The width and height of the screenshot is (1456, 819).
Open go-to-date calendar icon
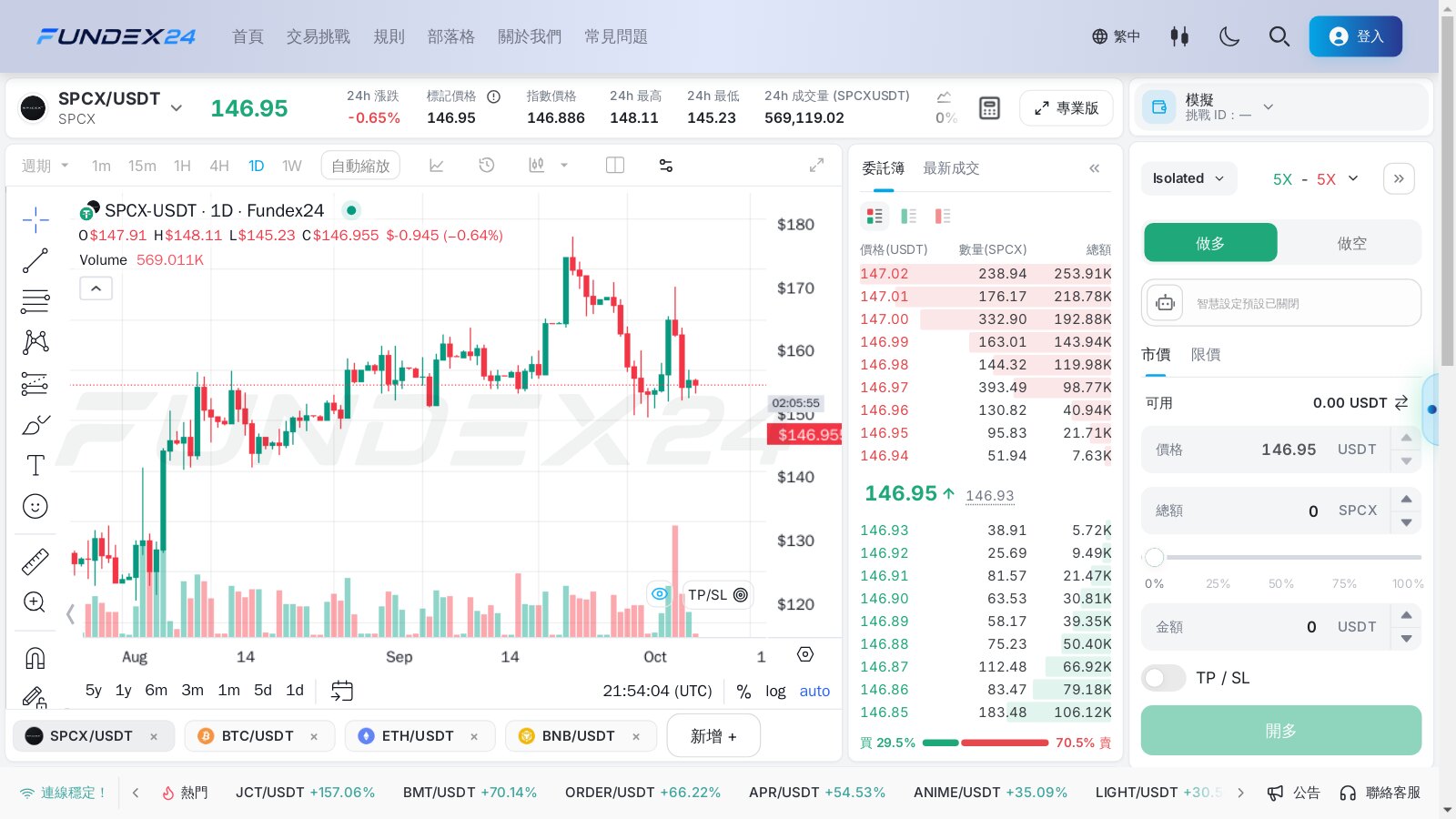click(341, 691)
